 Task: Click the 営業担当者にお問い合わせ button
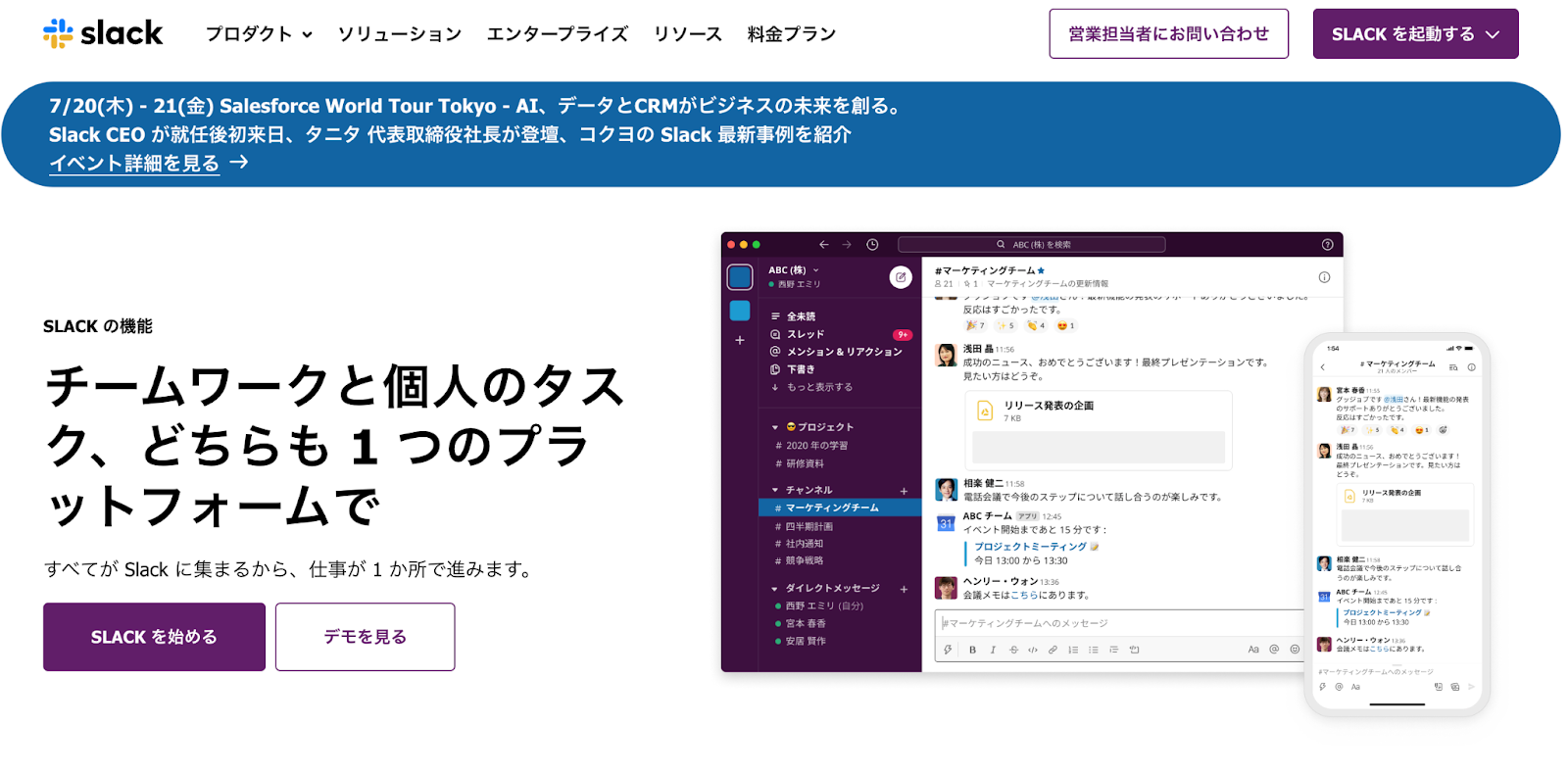(1168, 34)
